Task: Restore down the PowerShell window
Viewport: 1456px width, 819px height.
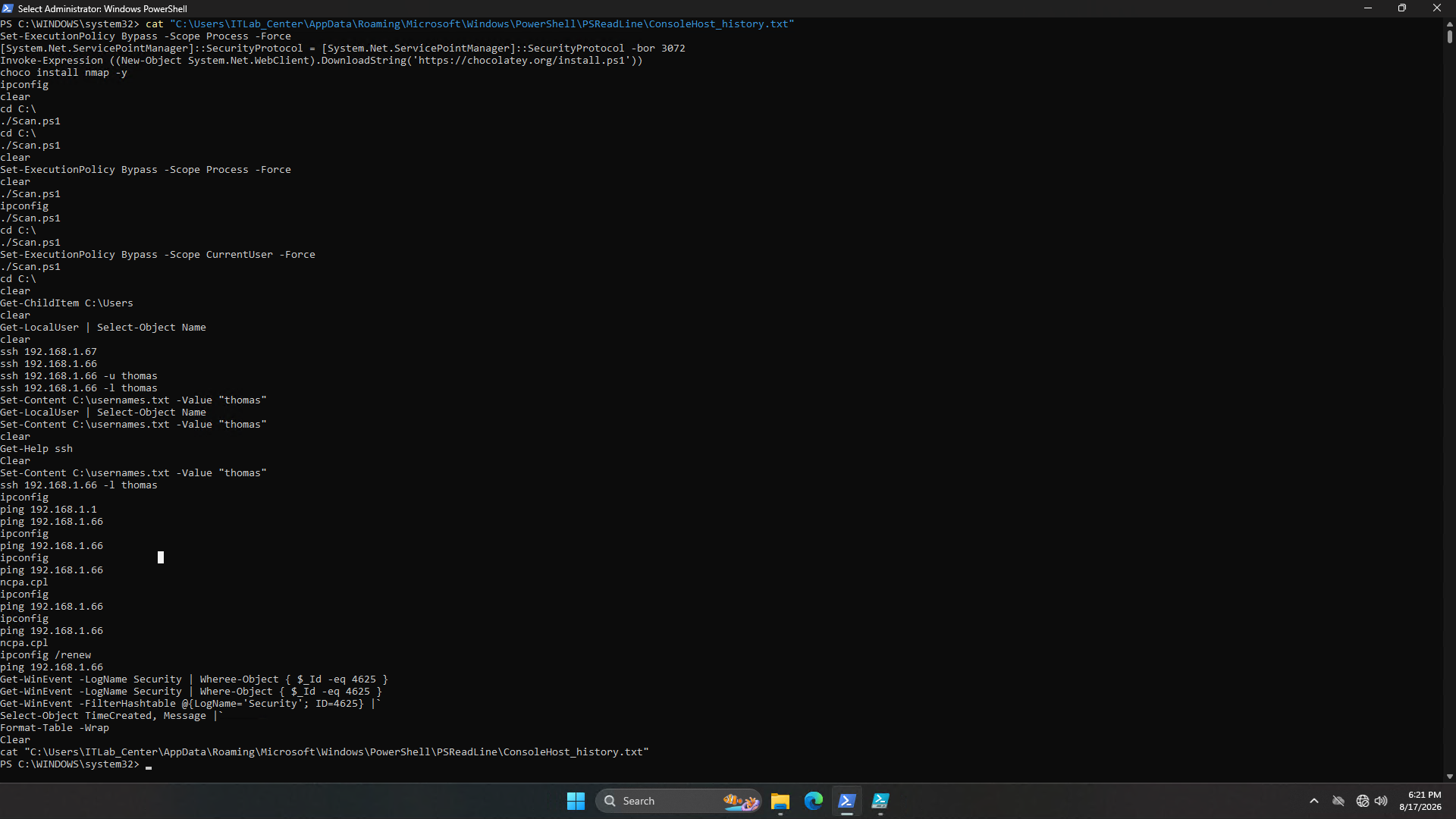Action: coord(1402,8)
